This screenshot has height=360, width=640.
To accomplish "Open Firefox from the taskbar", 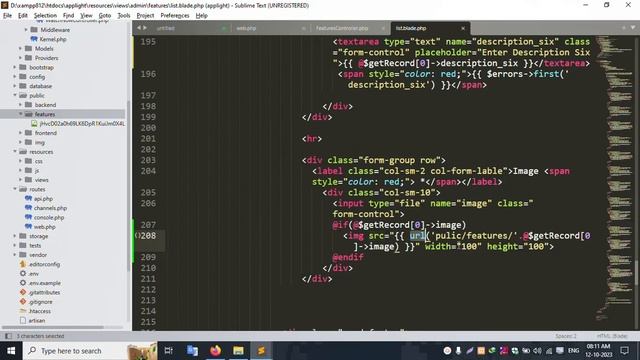I will coord(216,351).
